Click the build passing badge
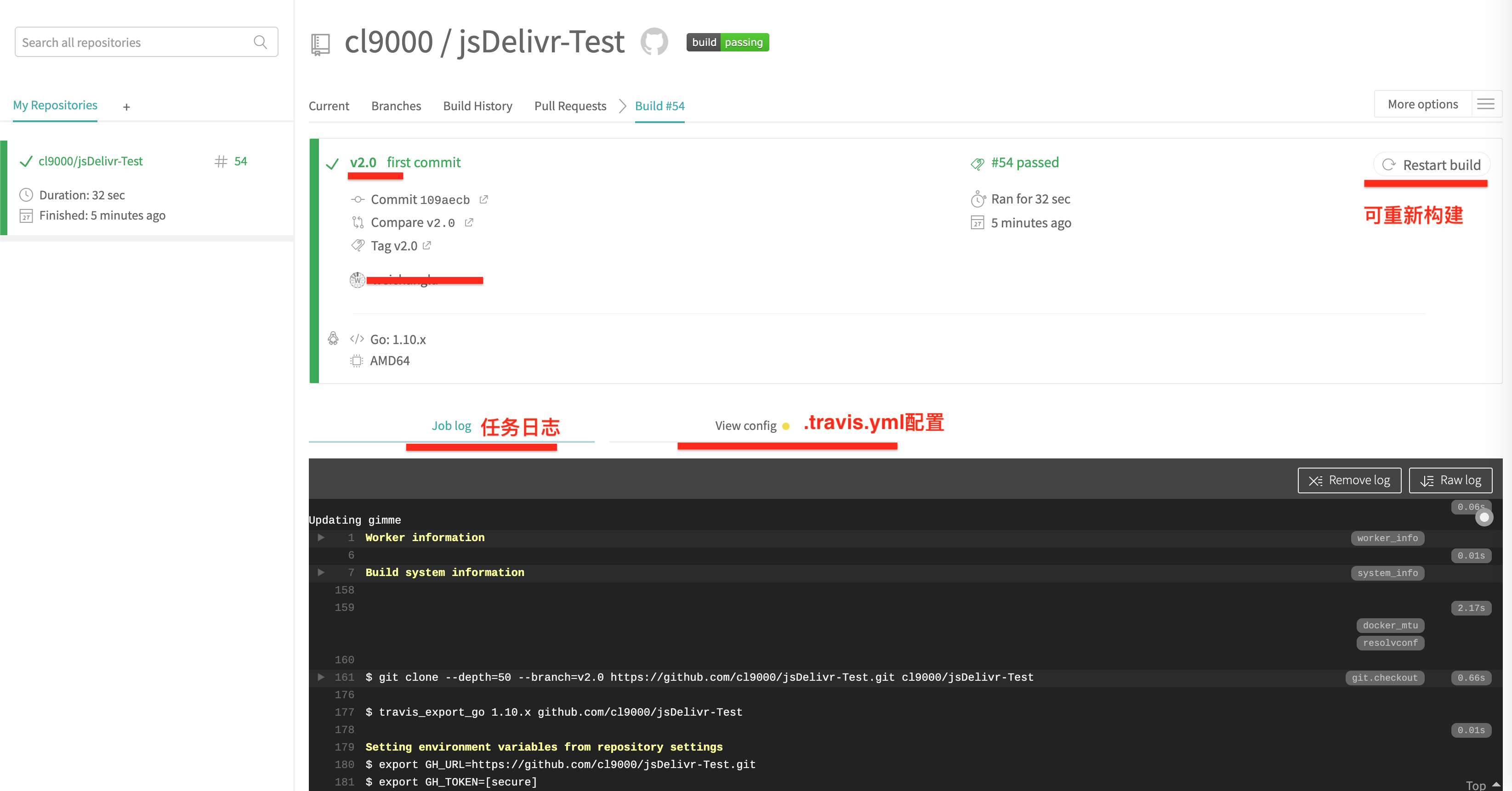 tap(727, 42)
